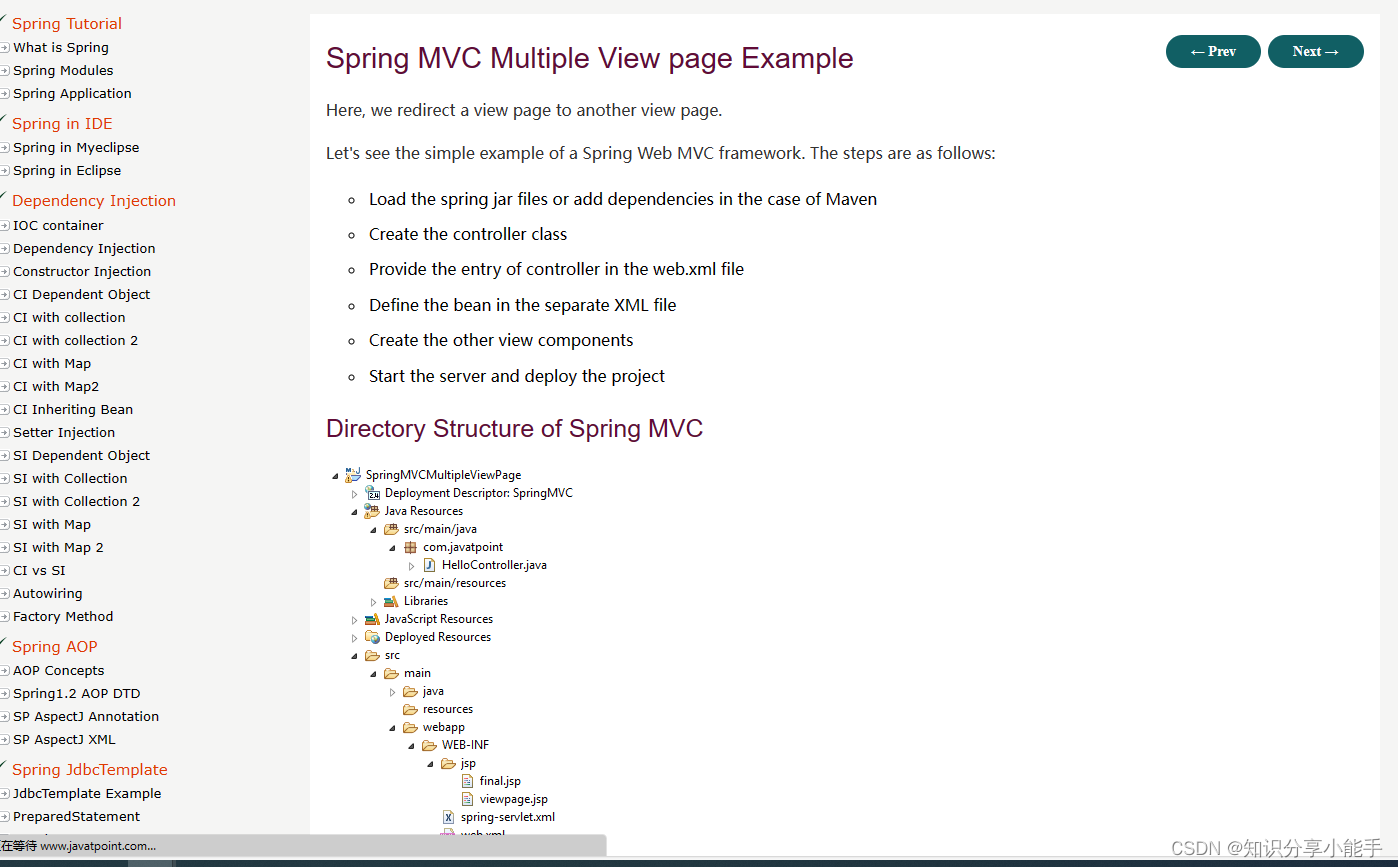1398x867 pixels.
Task: Click the com.javatpoint package icon
Action: coord(410,547)
